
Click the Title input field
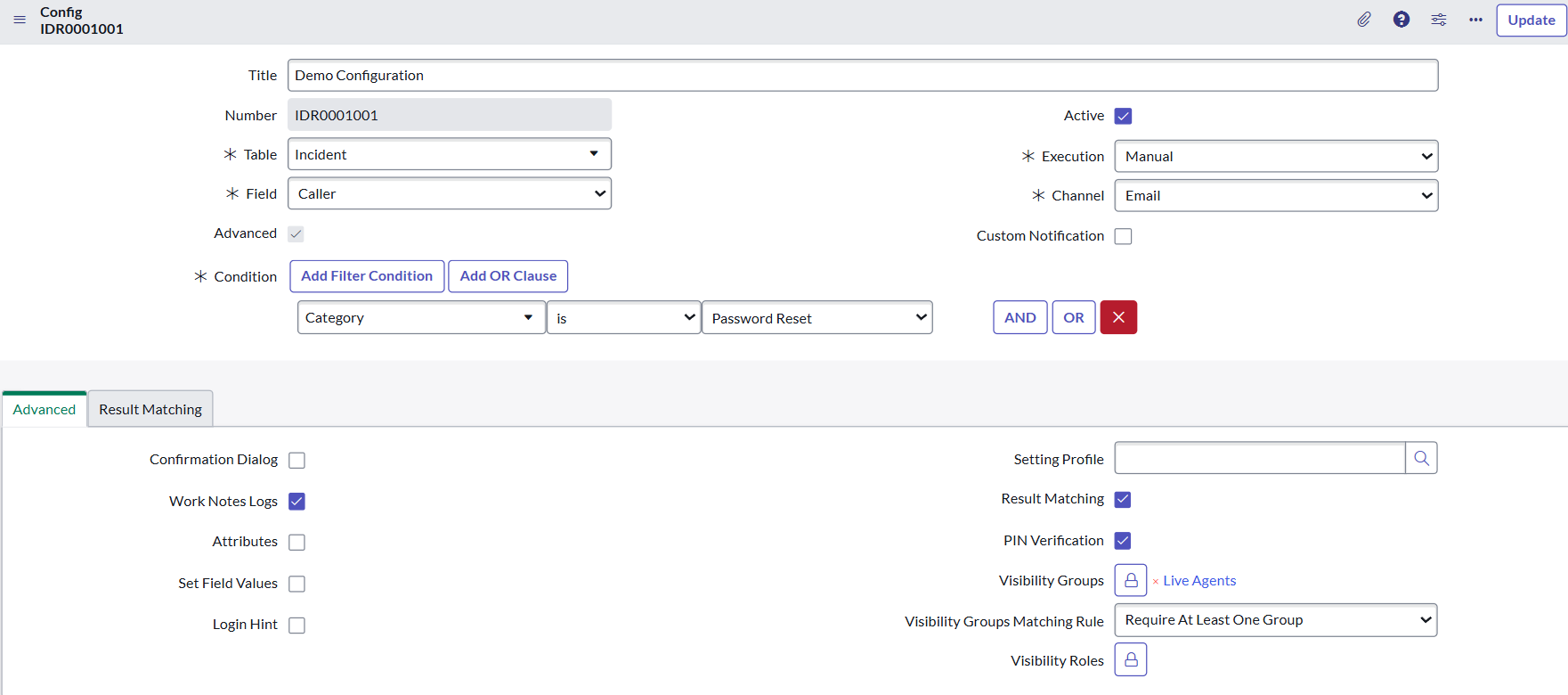pyautogui.click(x=863, y=75)
